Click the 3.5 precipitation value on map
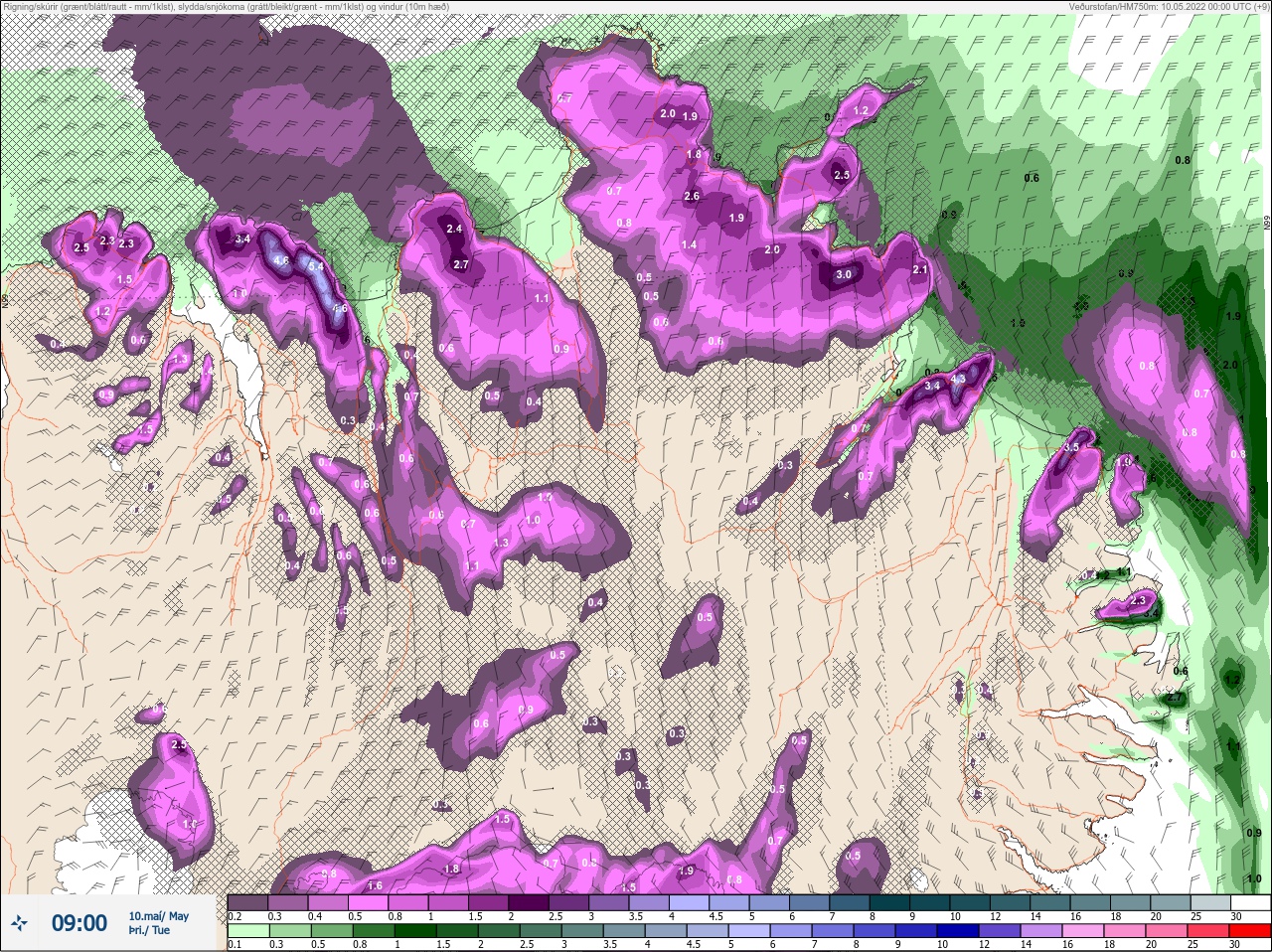The width and height of the screenshot is (1272, 952). point(1070,448)
